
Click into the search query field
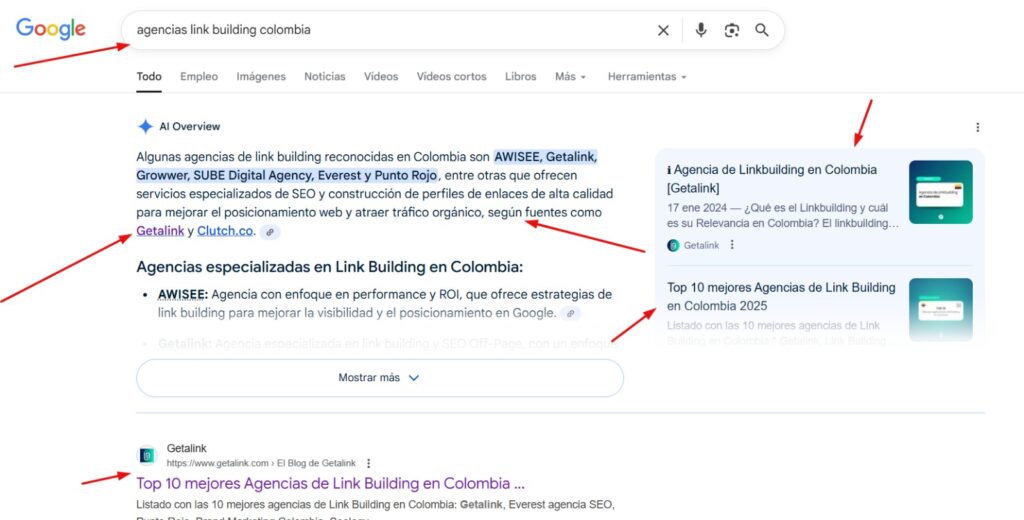click(x=392, y=30)
